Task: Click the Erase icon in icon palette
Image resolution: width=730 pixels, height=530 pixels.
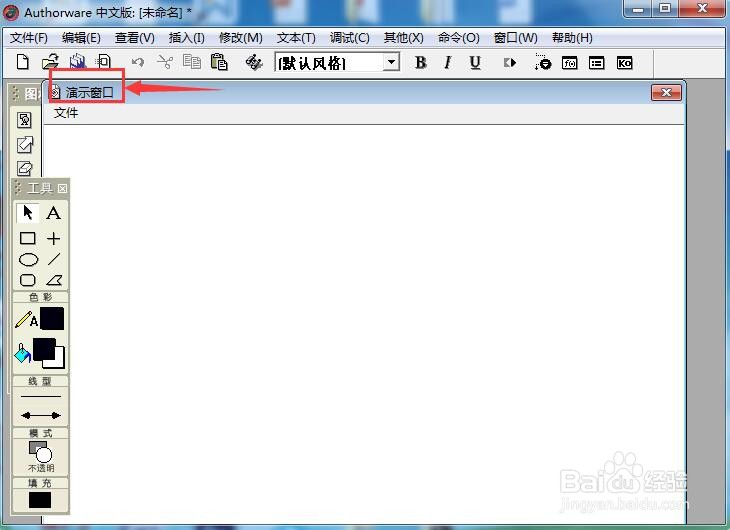Action: point(25,168)
